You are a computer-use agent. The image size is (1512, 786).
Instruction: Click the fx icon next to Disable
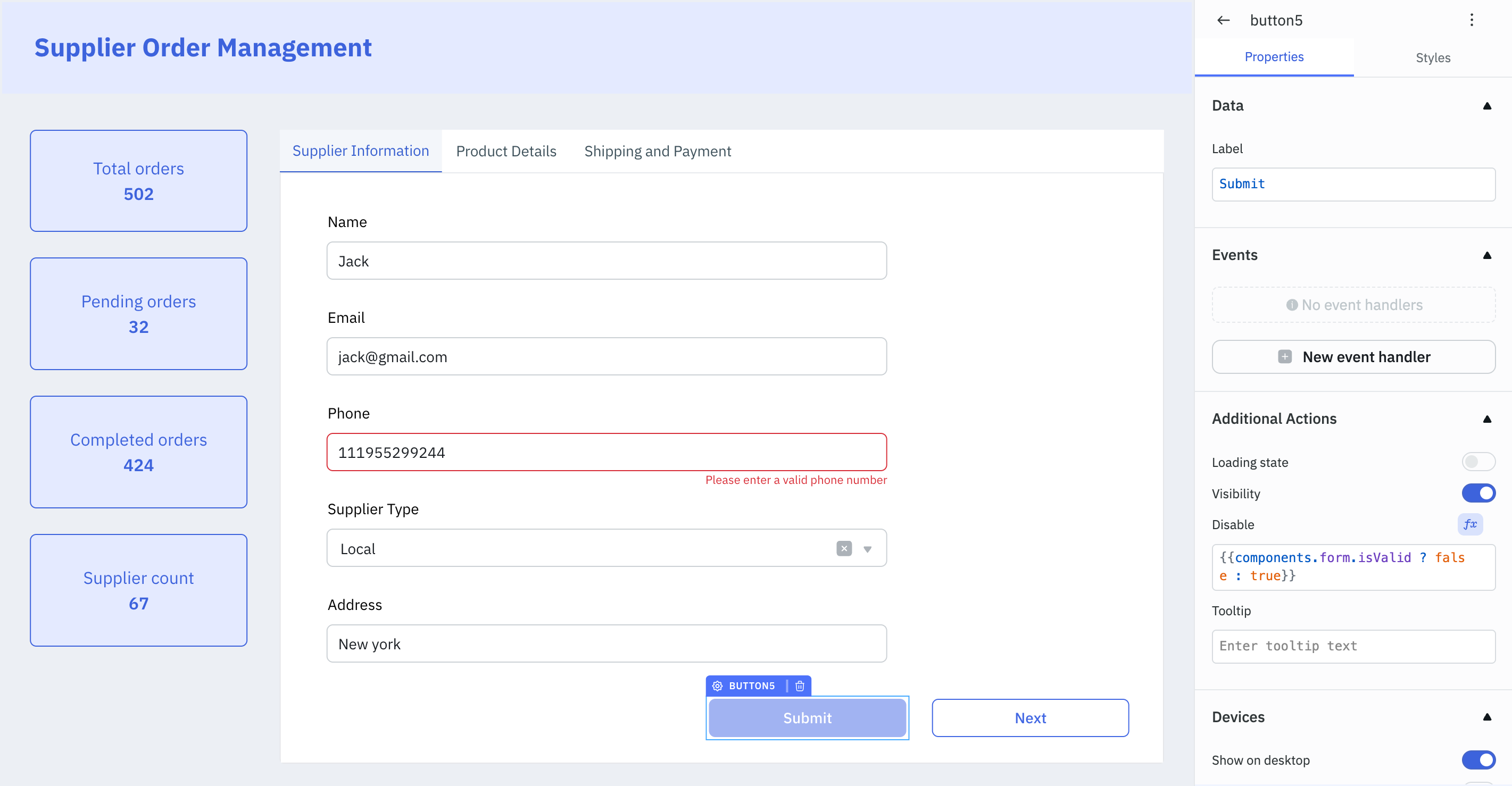tap(1470, 524)
